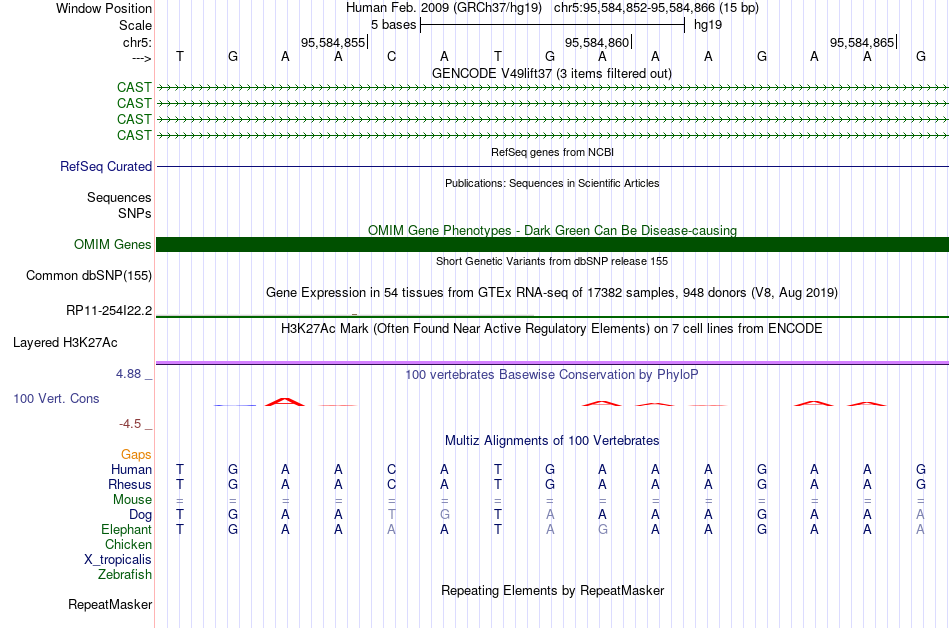Open Repeating Elements by RepeatMasker title
The width and height of the screenshot is (950, 628).
coord(552,590)
